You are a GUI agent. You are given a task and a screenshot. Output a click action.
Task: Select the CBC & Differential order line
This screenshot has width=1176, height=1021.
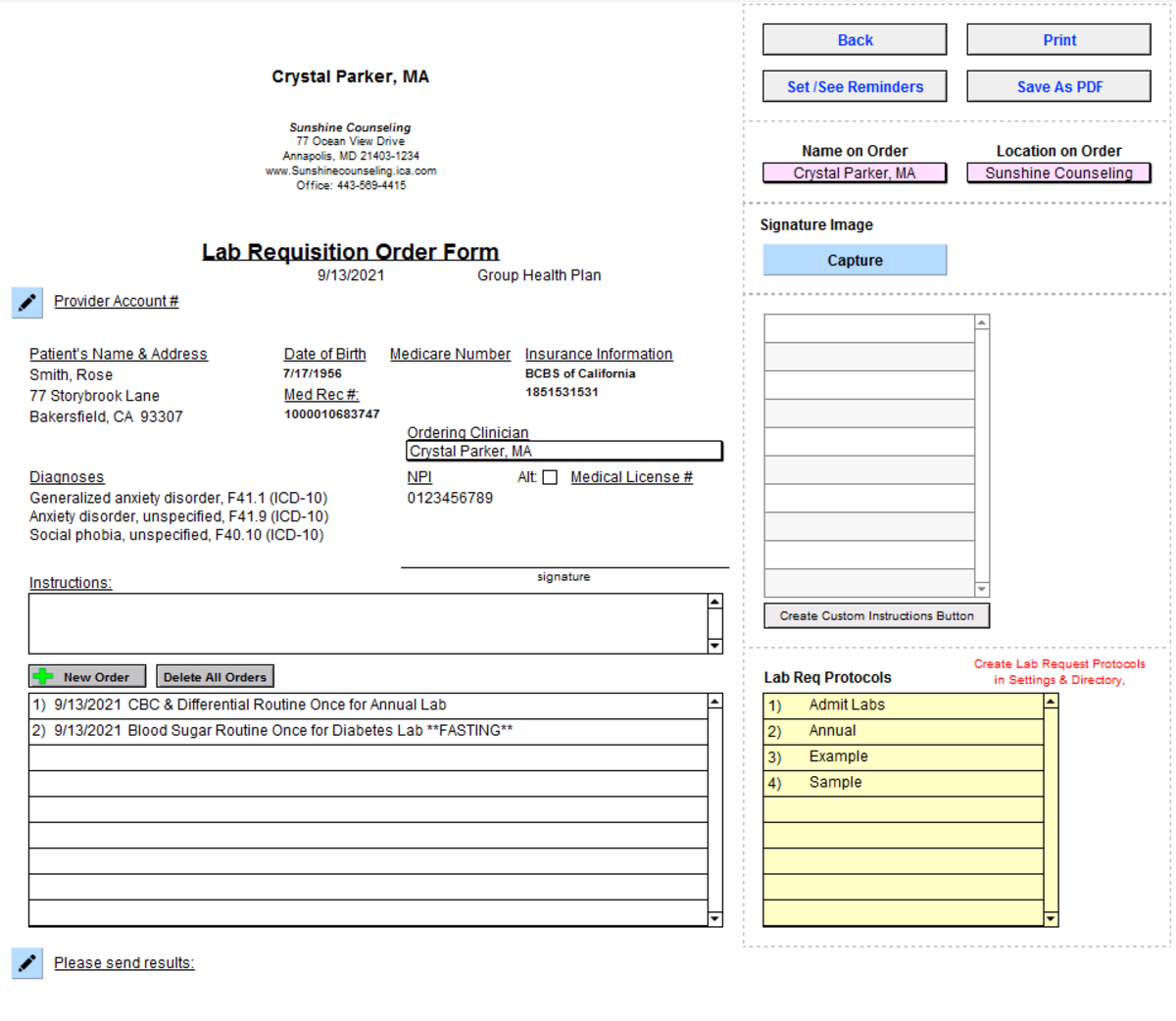pos(294,704)
